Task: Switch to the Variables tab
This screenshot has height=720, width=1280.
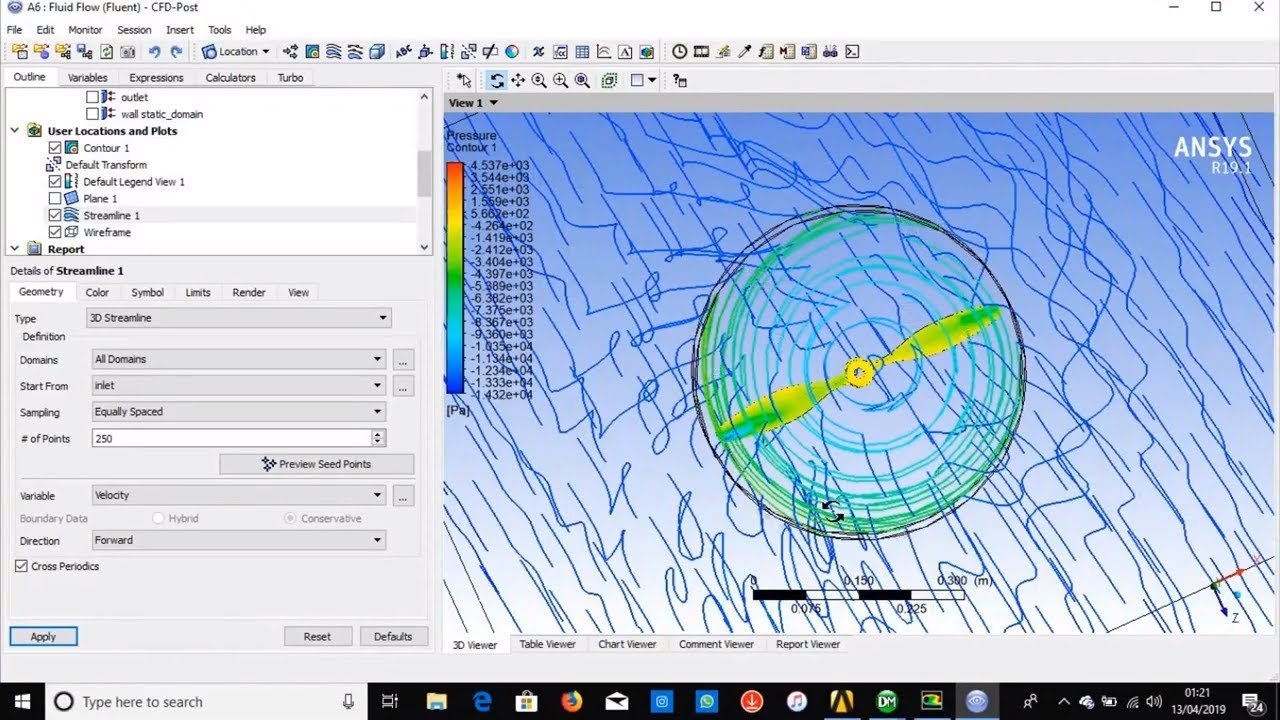Action: (87, 78)
